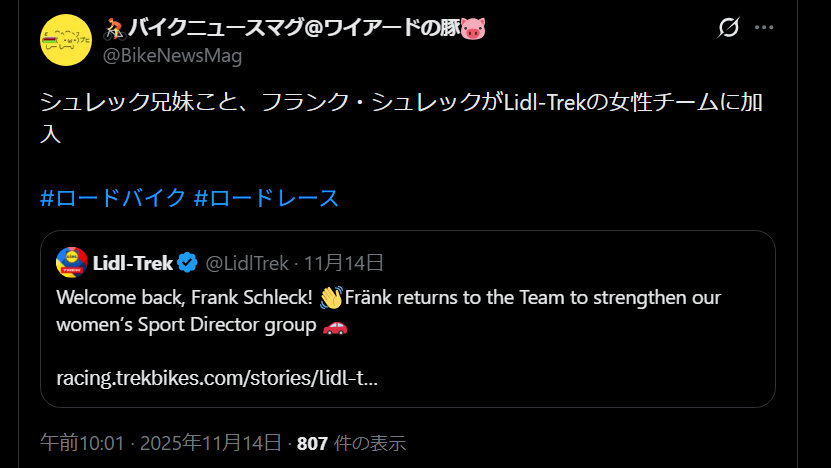Open the #ロードバイク hashtag
The height and width of the screenshot is (468, 831).
coord(112,198)
